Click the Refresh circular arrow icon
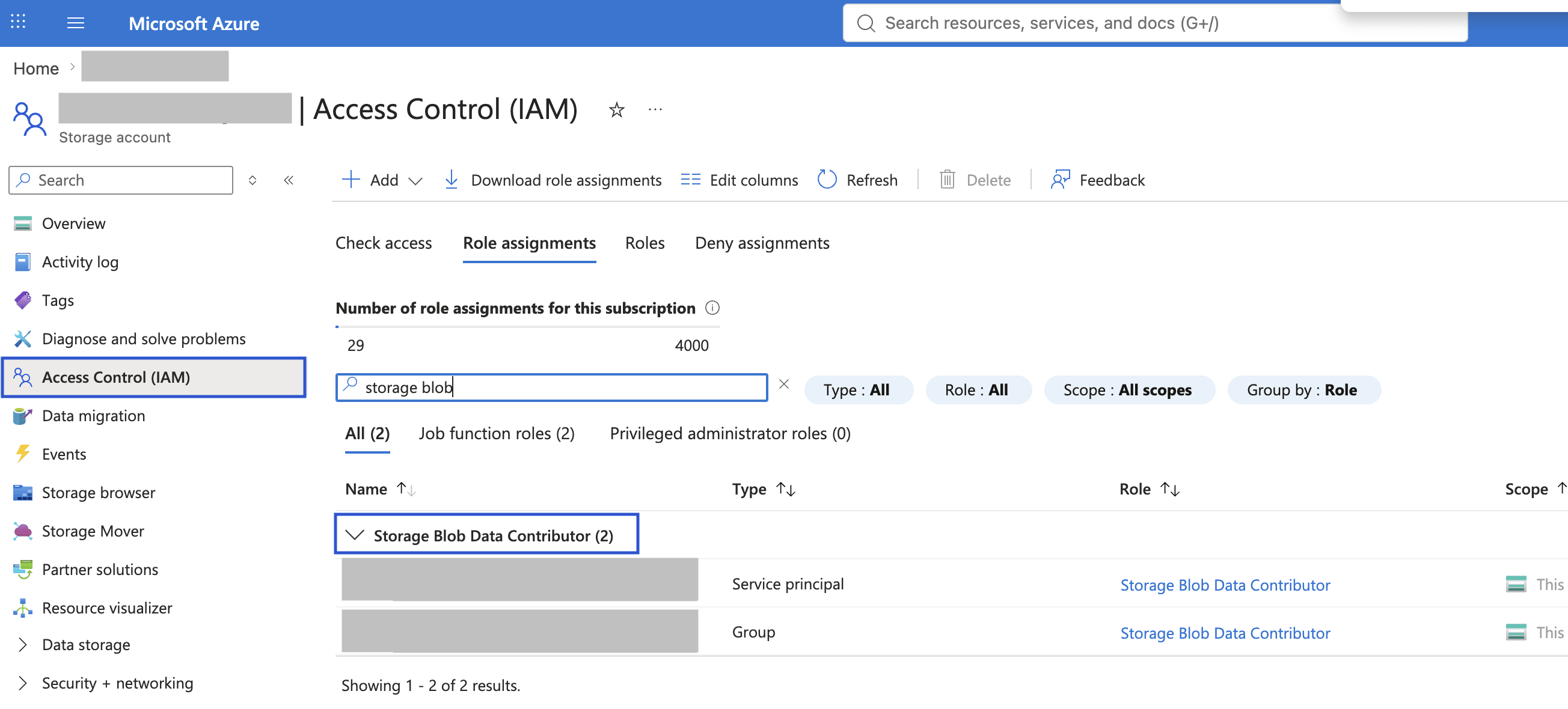Viewport: 1568px width, 709px height. click(827, 180)
